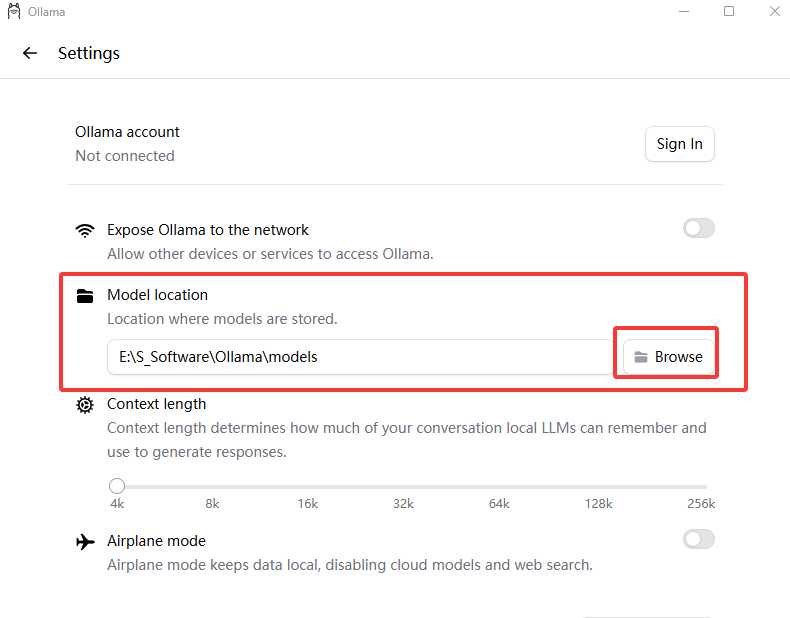Viewport: 790px width, 618px height.
Task: Click the airplane icon beside Airplane mode
Action: pos(85,541)
